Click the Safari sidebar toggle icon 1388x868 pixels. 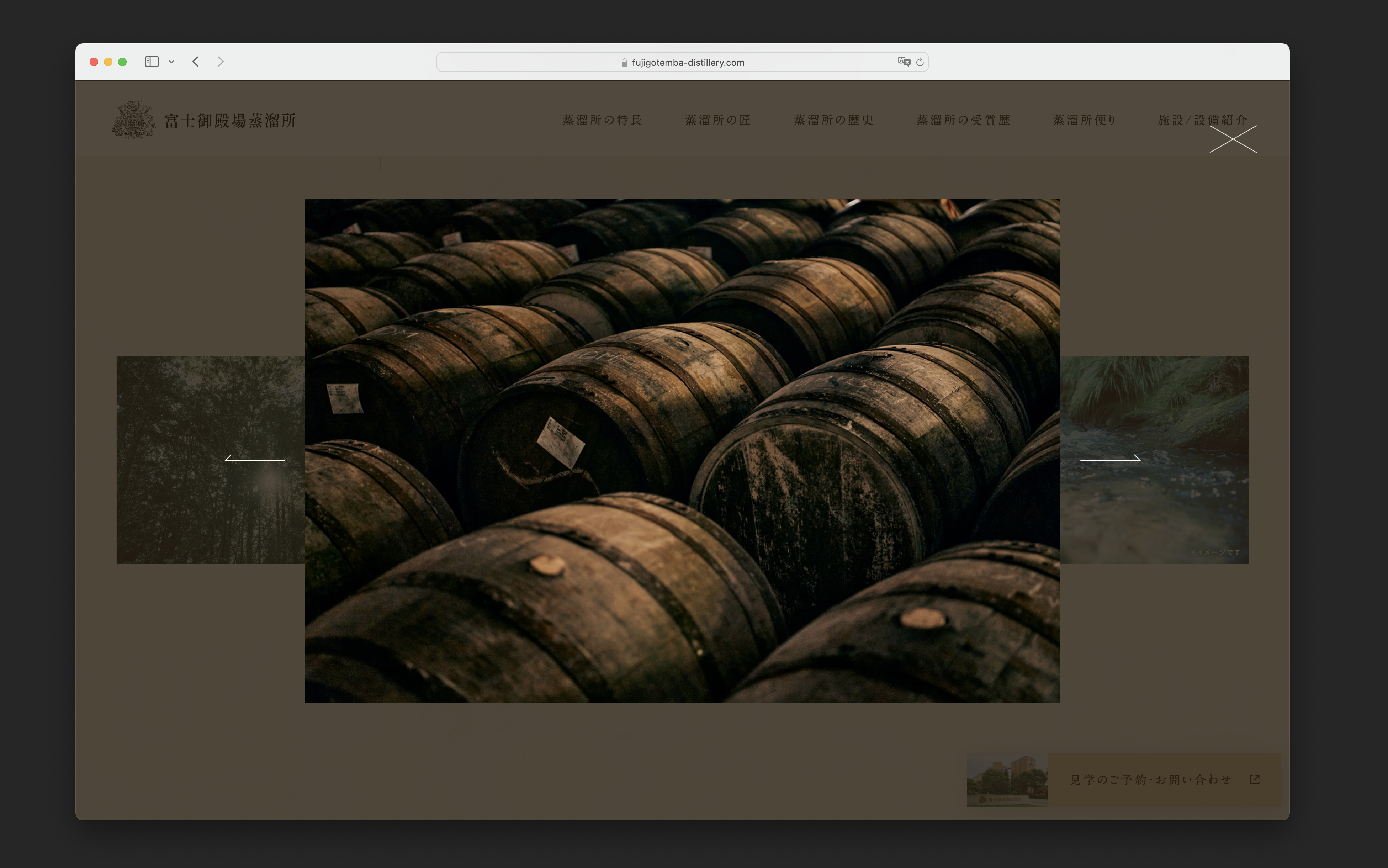pyautogui.click(x=152, y=62)
